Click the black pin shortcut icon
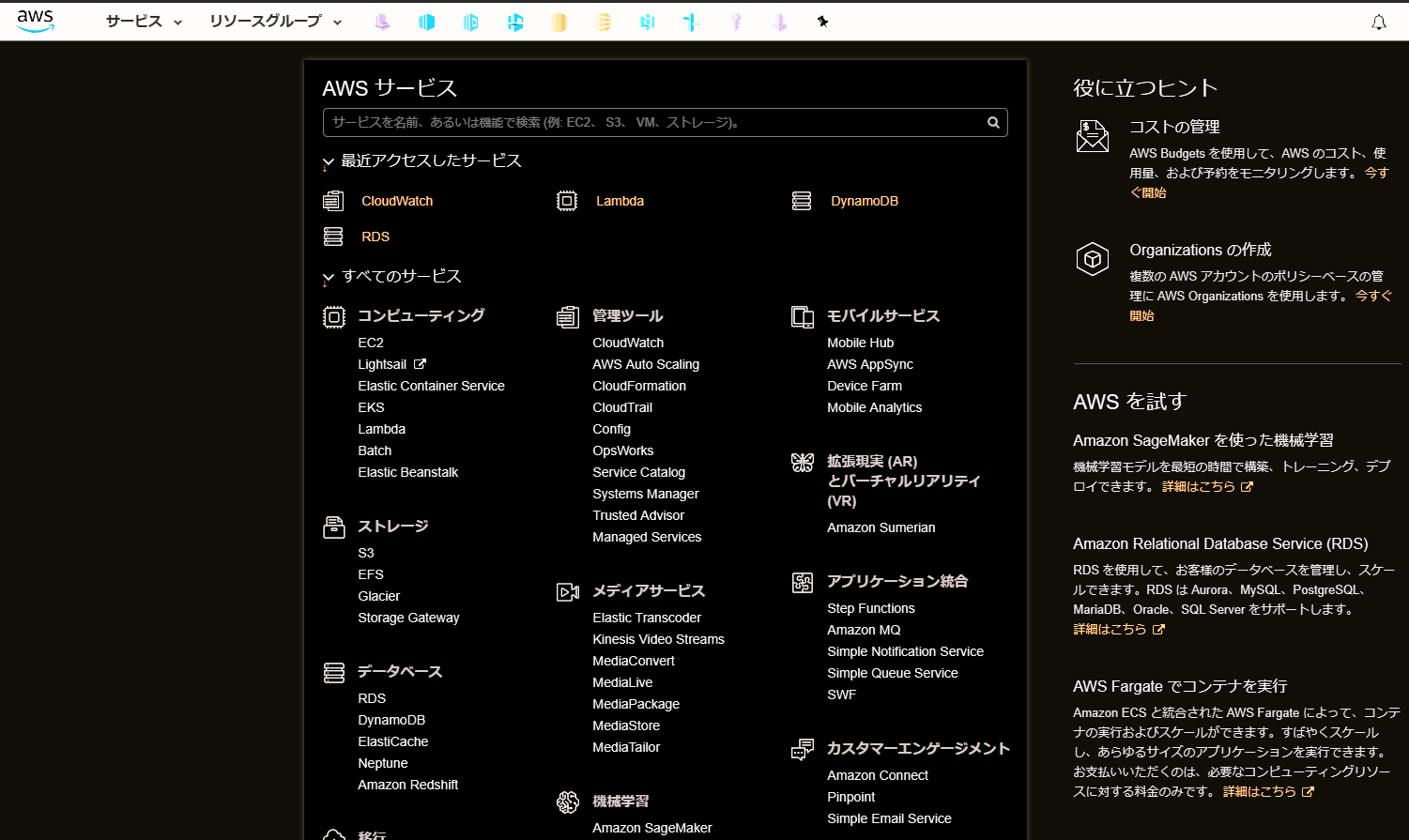The image size is (1409, 840). 823,22
